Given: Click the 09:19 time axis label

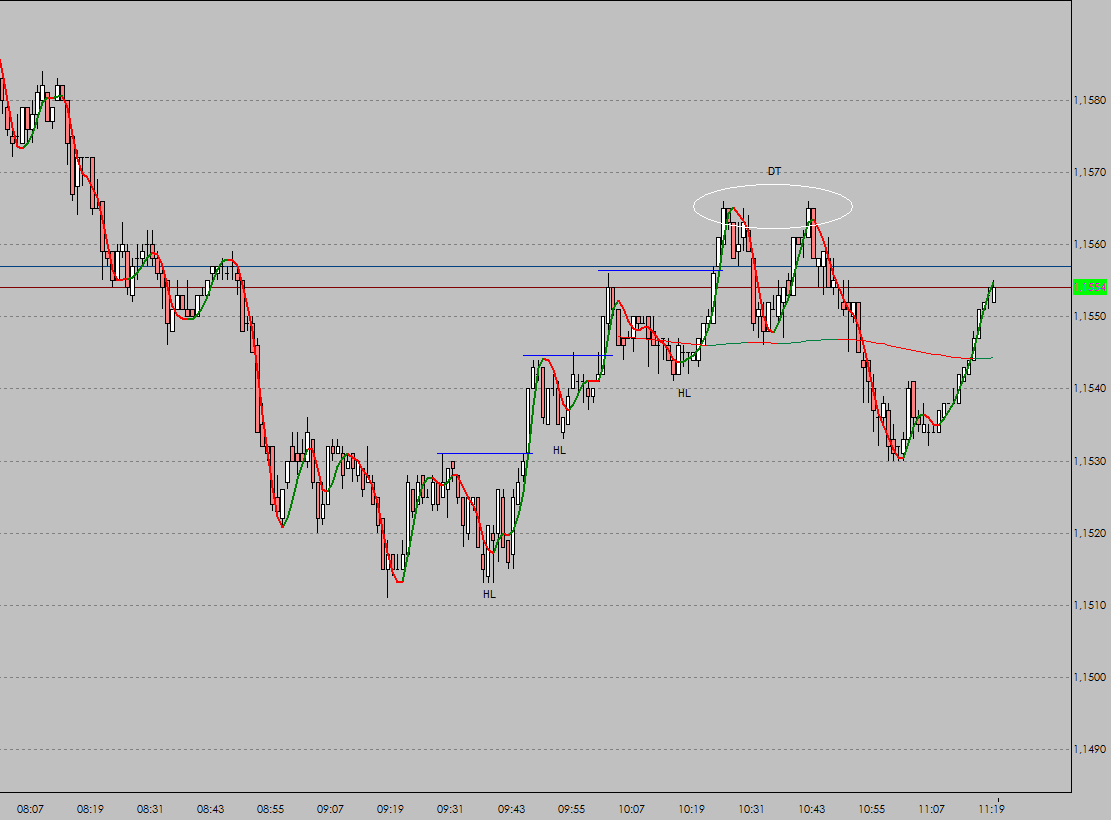Looking at the screenshot, I should (x=390, y=809).
